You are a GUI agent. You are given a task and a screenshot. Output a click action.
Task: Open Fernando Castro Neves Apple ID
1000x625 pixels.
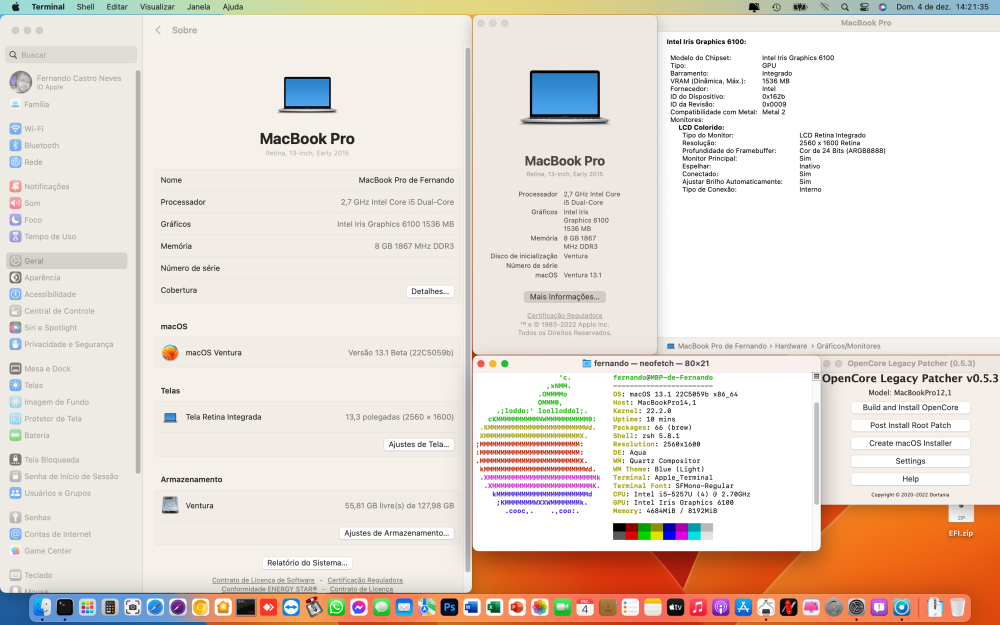click(68, 82)
